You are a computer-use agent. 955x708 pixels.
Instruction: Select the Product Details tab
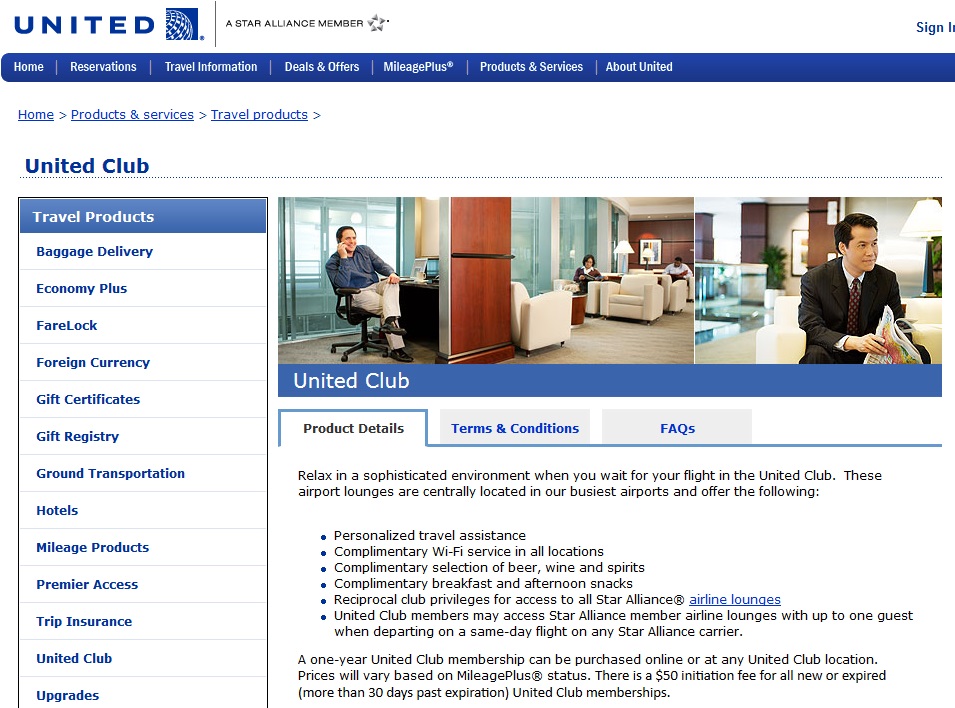pos(353,428)
